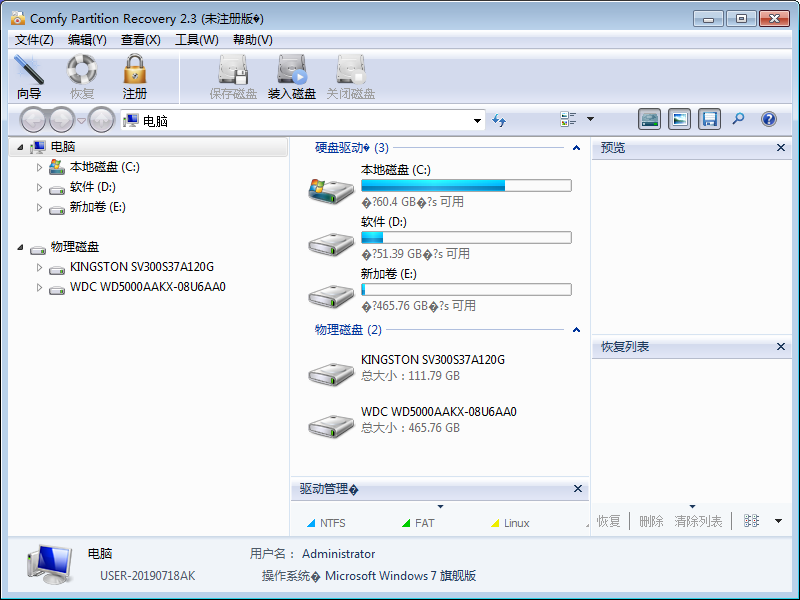
Task: Open the navigation history dropdown arrow
Action: pos(81,121)
